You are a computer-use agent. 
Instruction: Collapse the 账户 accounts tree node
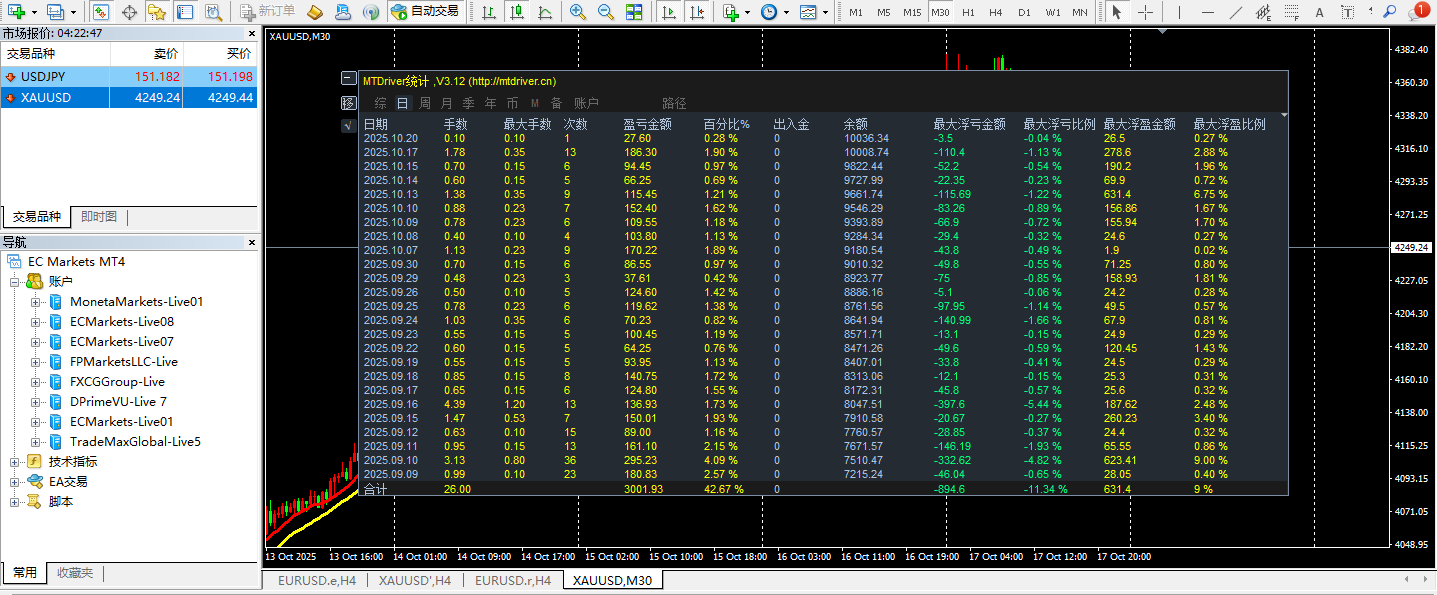coord(15,282)
